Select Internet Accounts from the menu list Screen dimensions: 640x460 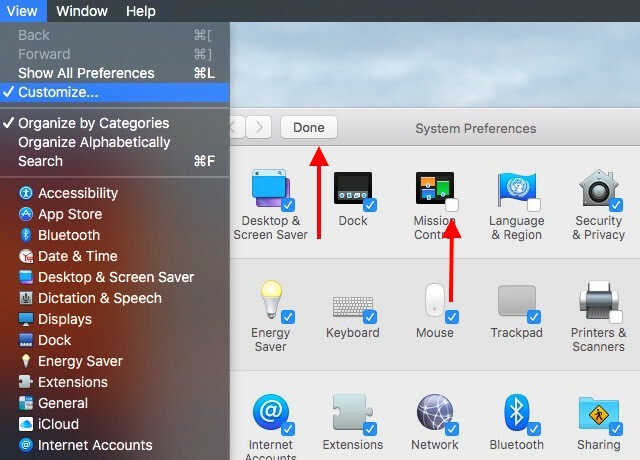pyautogui.click(x=115, y=445)
